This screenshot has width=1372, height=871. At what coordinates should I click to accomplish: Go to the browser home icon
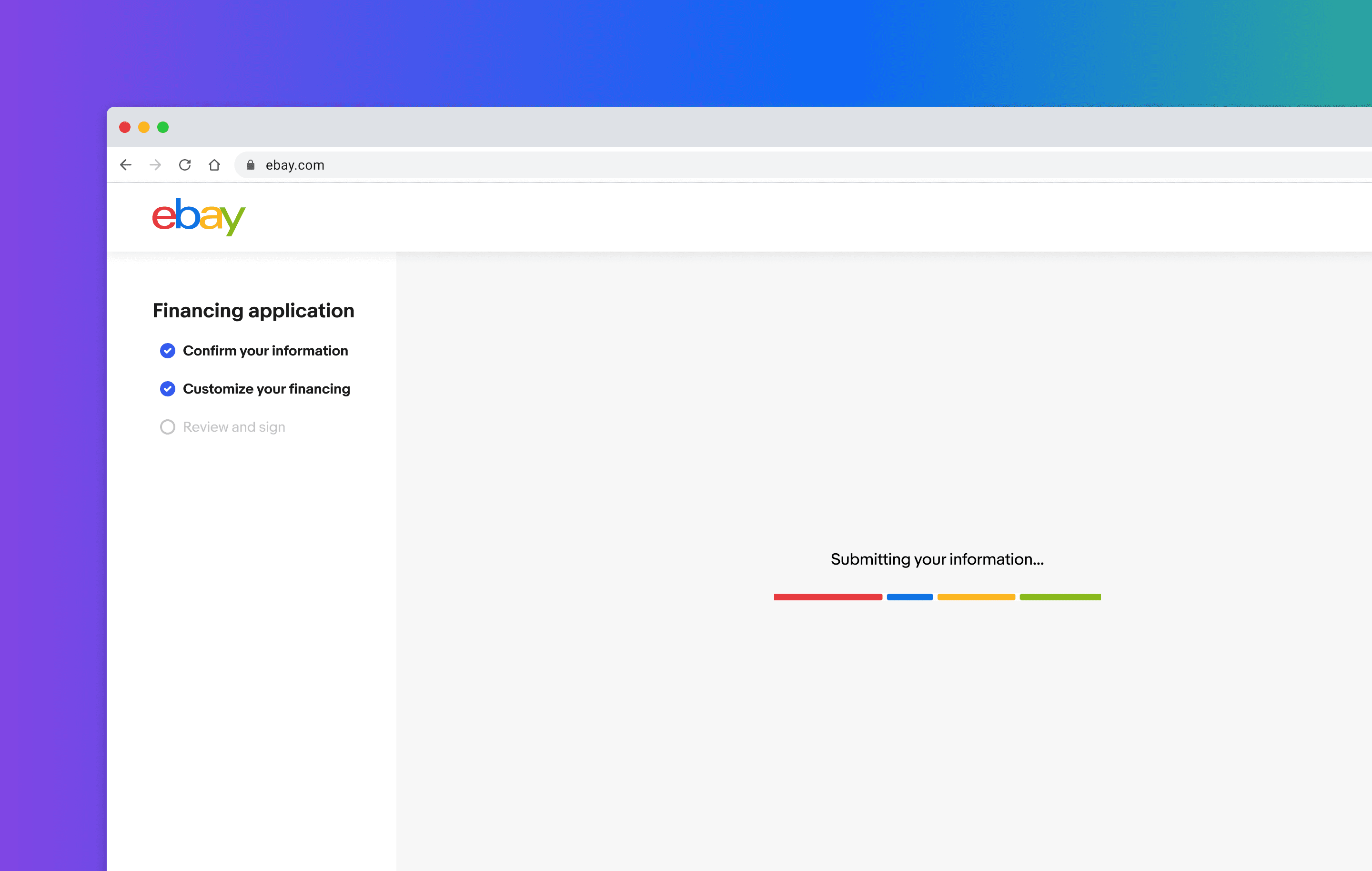point(214,165)
